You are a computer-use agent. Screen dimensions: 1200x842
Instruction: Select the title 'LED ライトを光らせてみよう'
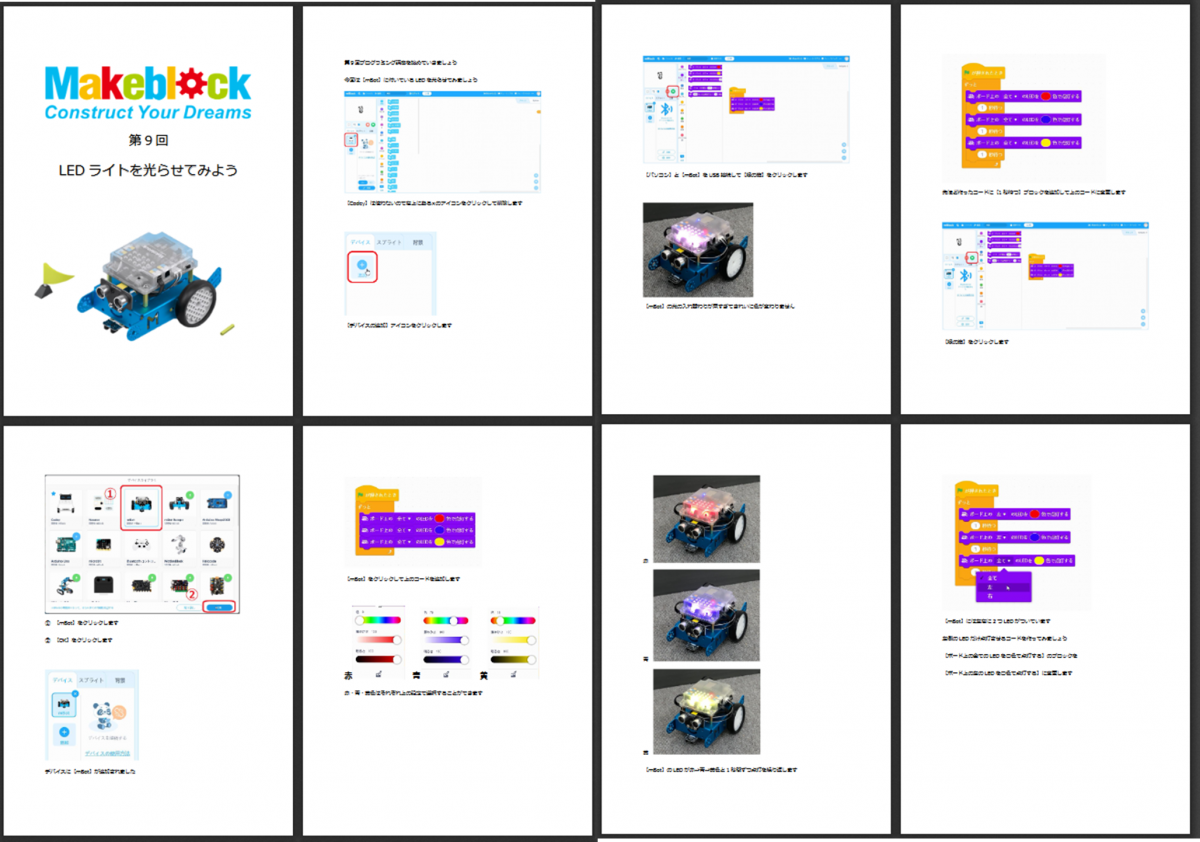pos(148,170)
